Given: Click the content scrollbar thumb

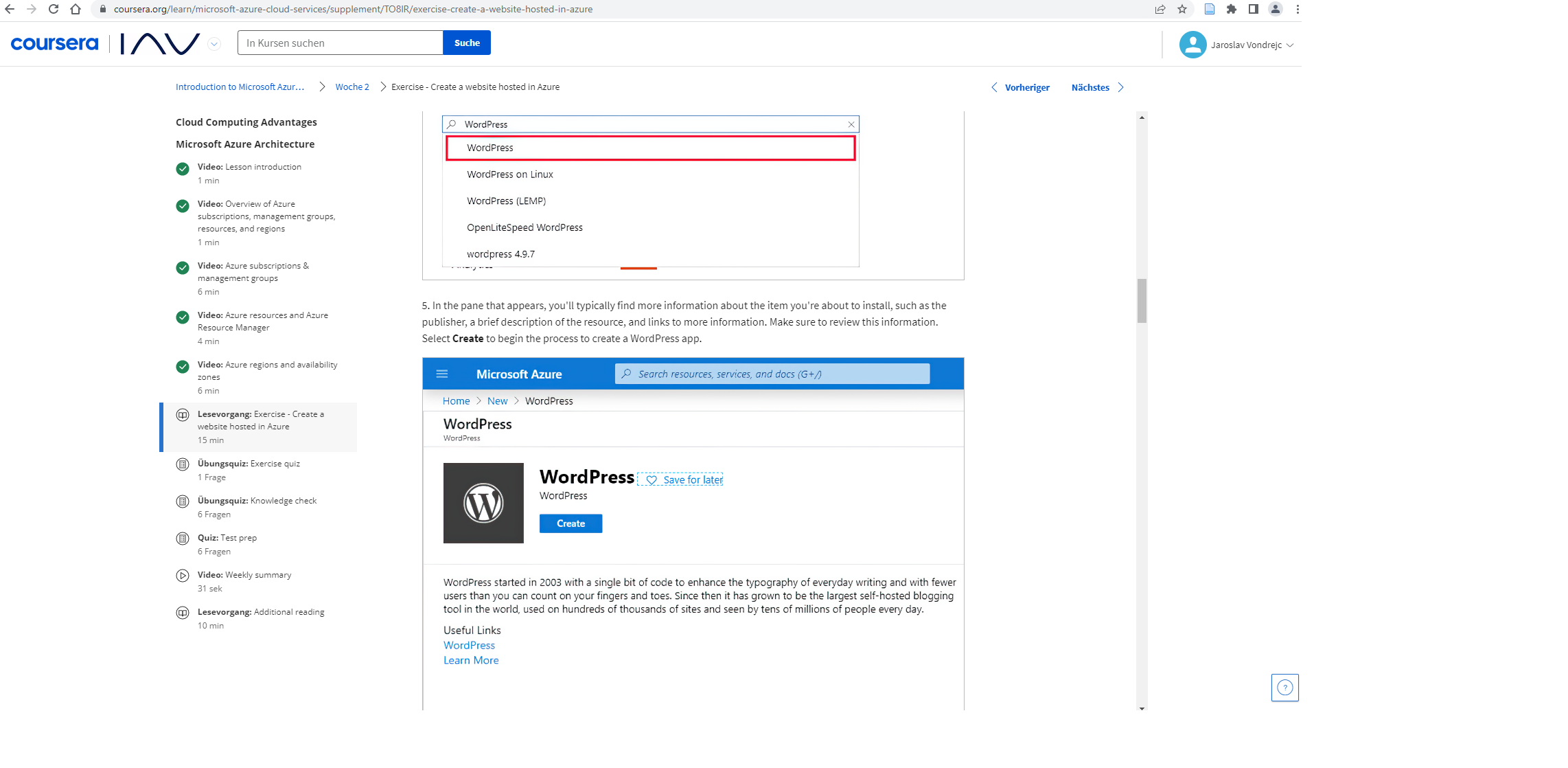Looking at the screenshot, I should (1142, 300).
